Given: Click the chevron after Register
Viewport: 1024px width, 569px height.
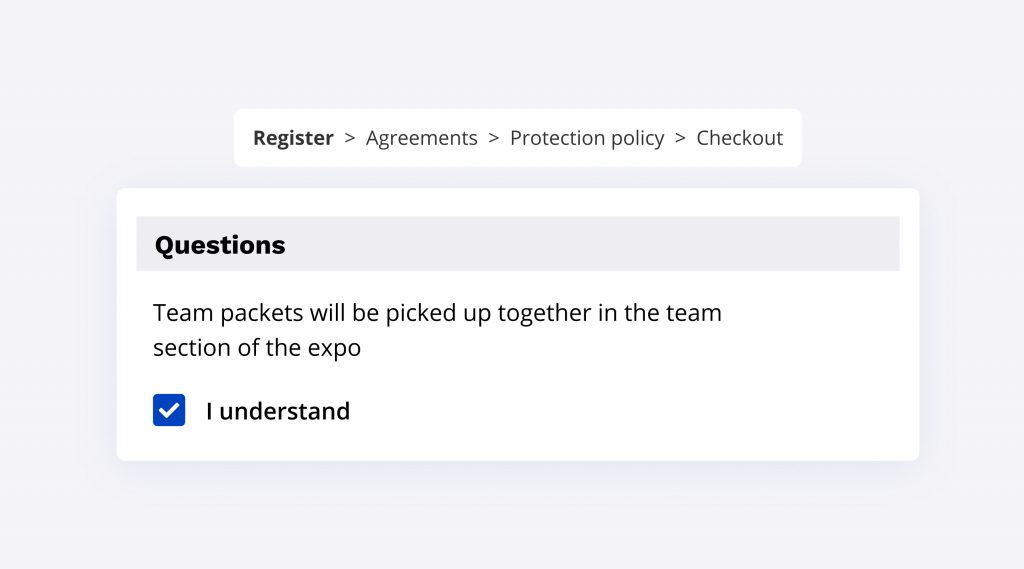Looking at the screenshot, I should [350, 138].
